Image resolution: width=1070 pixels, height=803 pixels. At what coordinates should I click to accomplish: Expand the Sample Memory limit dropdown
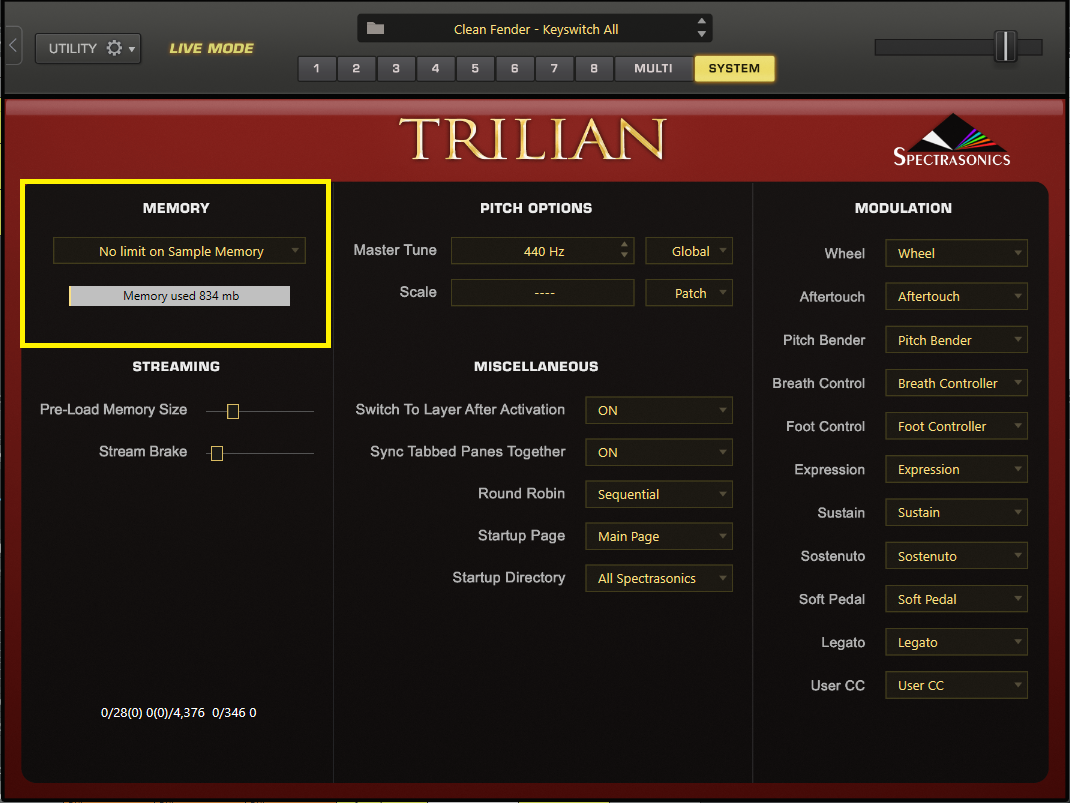[x=180, y=251]
